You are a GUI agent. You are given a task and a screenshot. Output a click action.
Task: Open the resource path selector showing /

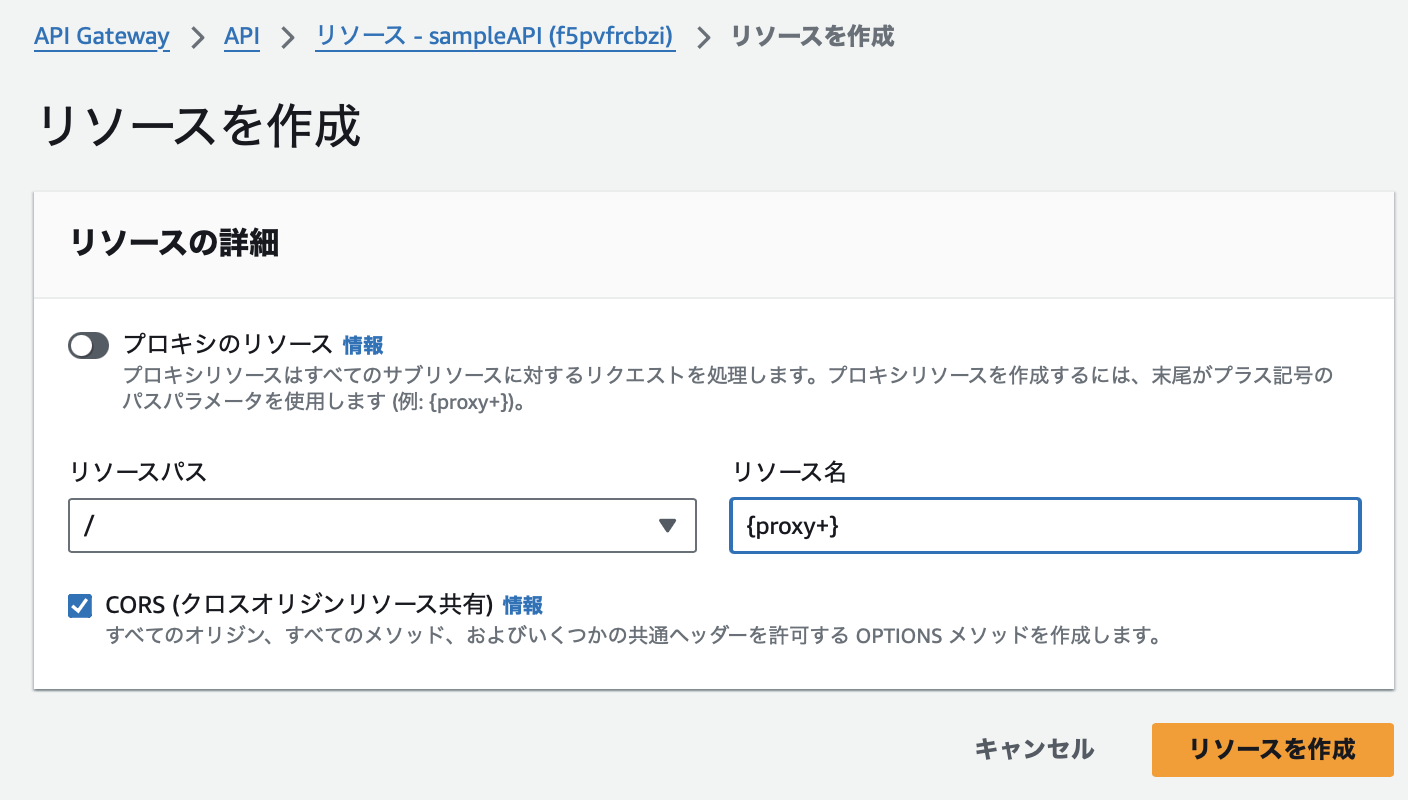coord(380,525)
